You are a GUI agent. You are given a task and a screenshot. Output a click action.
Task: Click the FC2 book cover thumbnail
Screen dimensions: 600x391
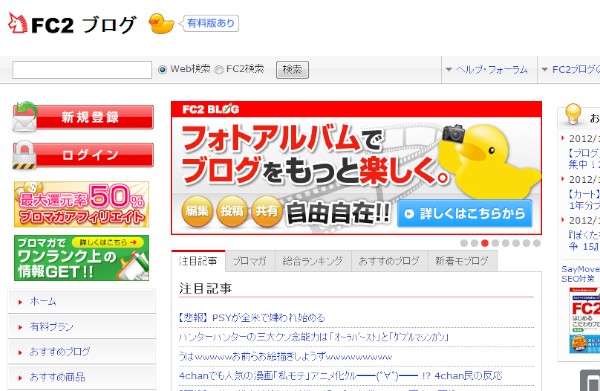coord(585,320)
